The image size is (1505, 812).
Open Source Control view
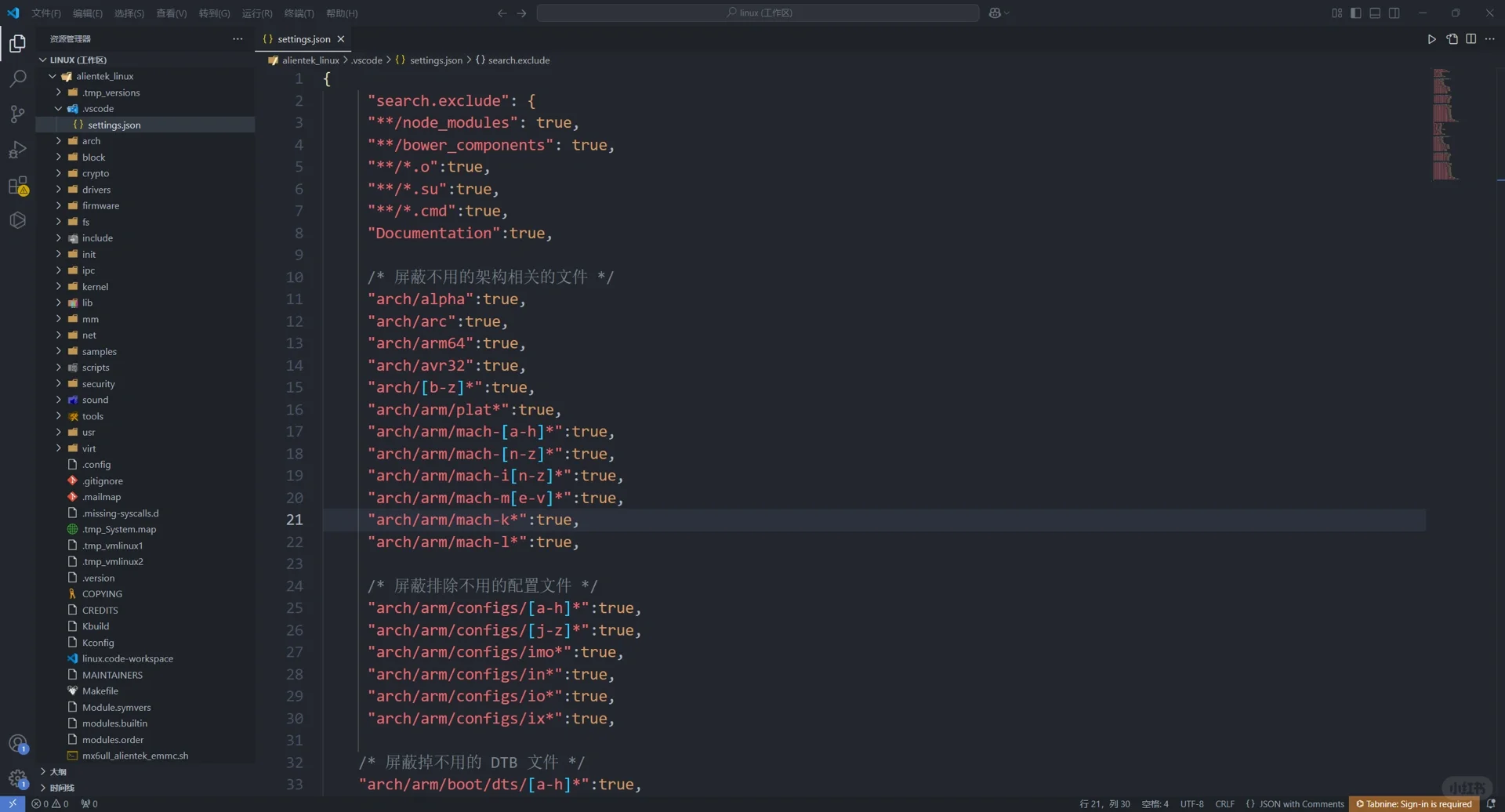[x=17, y=114]
